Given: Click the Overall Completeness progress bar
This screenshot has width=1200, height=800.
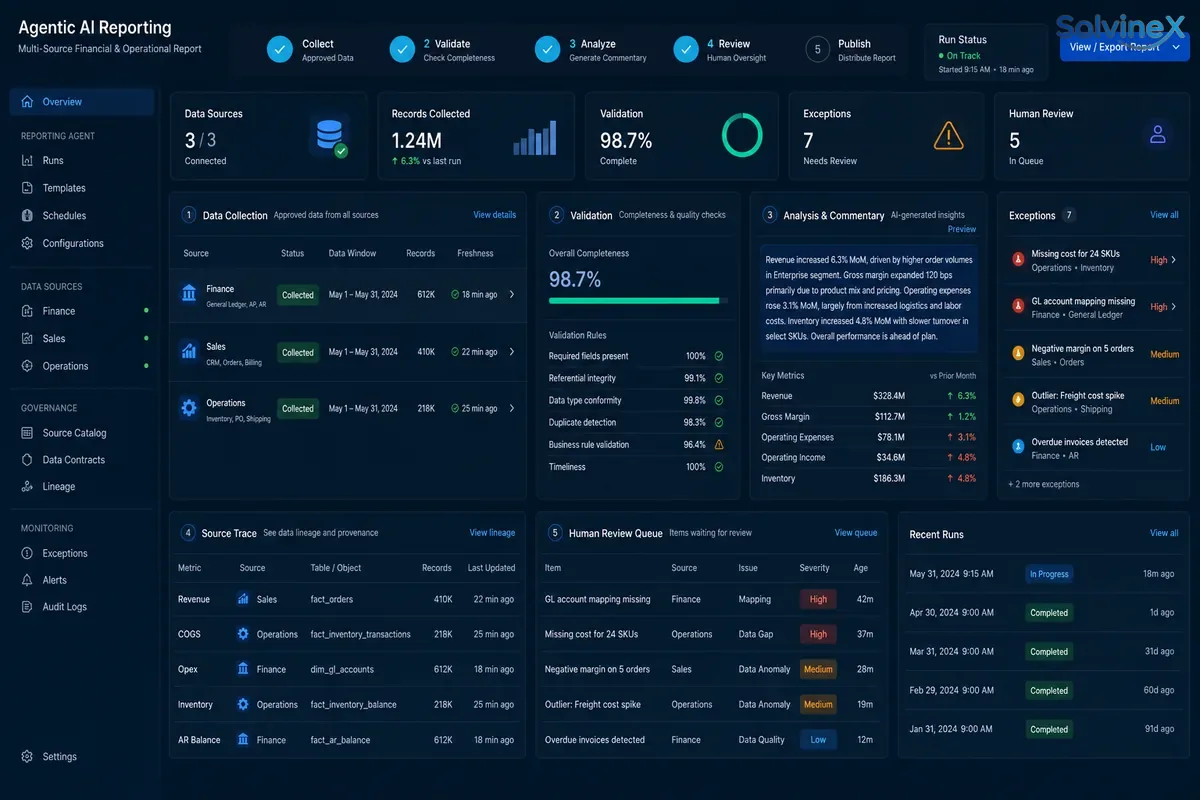Looking at the screenshot, I should pos(639,300).
